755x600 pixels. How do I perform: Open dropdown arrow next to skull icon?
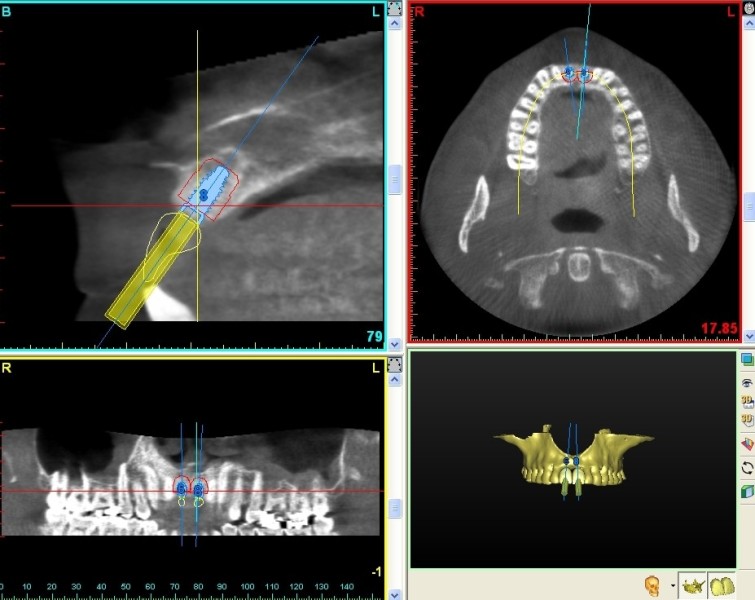673,585
